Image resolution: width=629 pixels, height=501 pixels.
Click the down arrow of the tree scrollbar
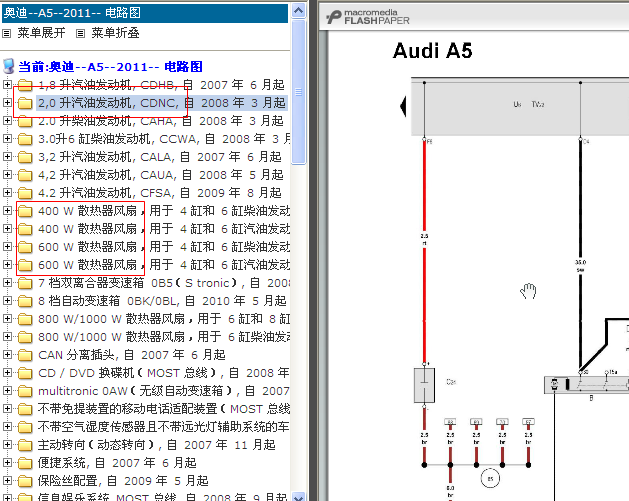298,496
